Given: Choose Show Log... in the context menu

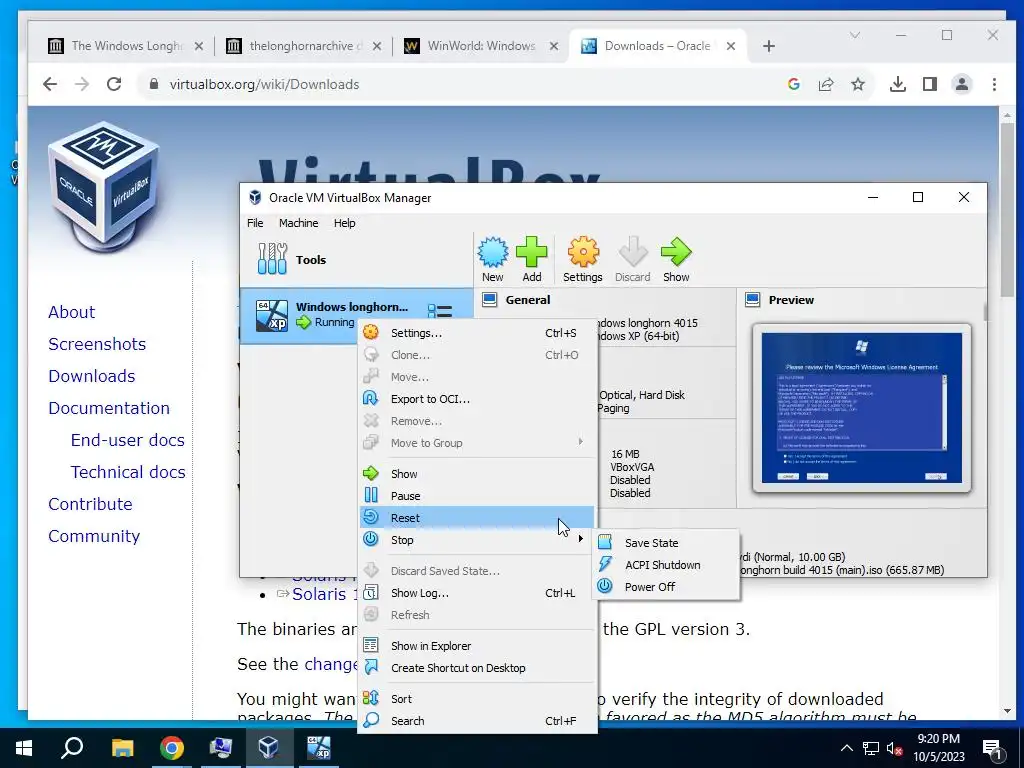Looking at the screenshot, I should (477, 593).
